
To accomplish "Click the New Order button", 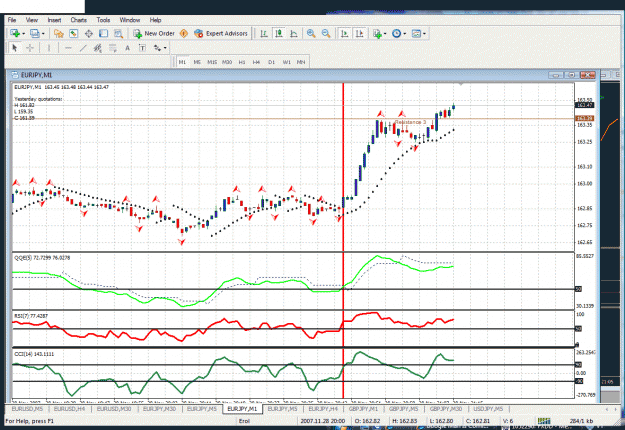I will [154, 33].
